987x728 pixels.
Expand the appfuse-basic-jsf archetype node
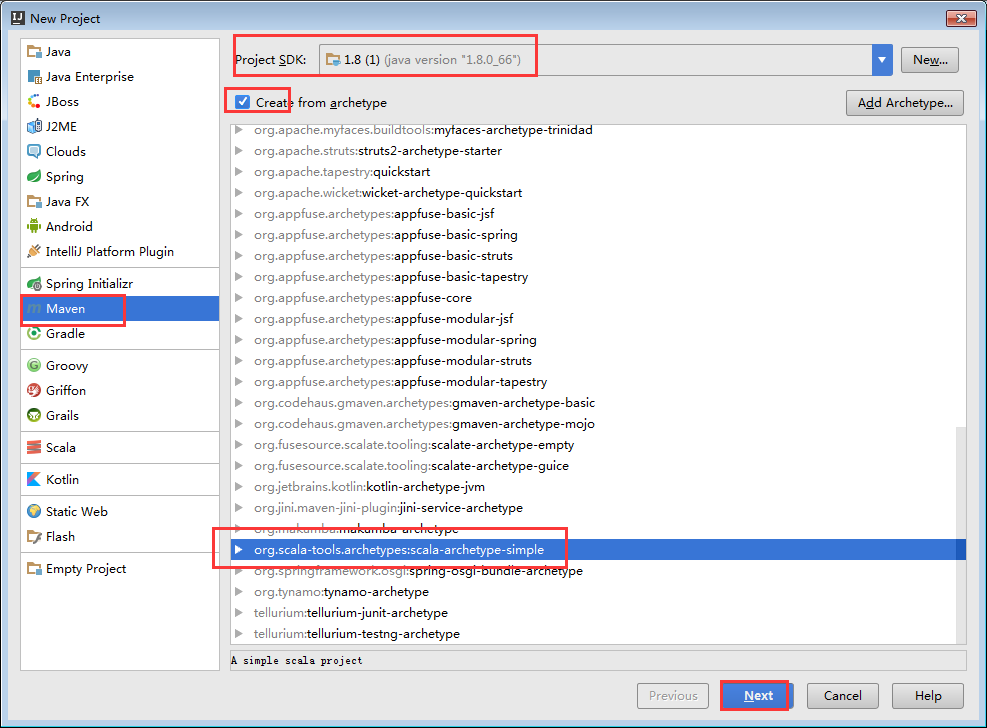coord(239,214)
